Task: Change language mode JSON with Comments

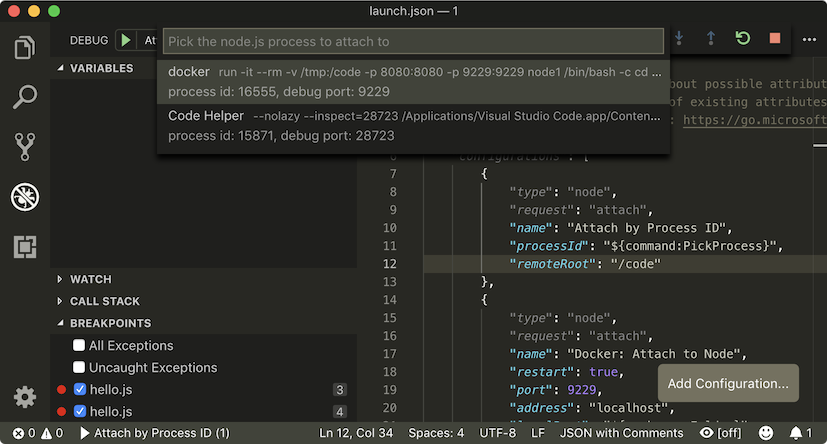Action: [621, 433]
